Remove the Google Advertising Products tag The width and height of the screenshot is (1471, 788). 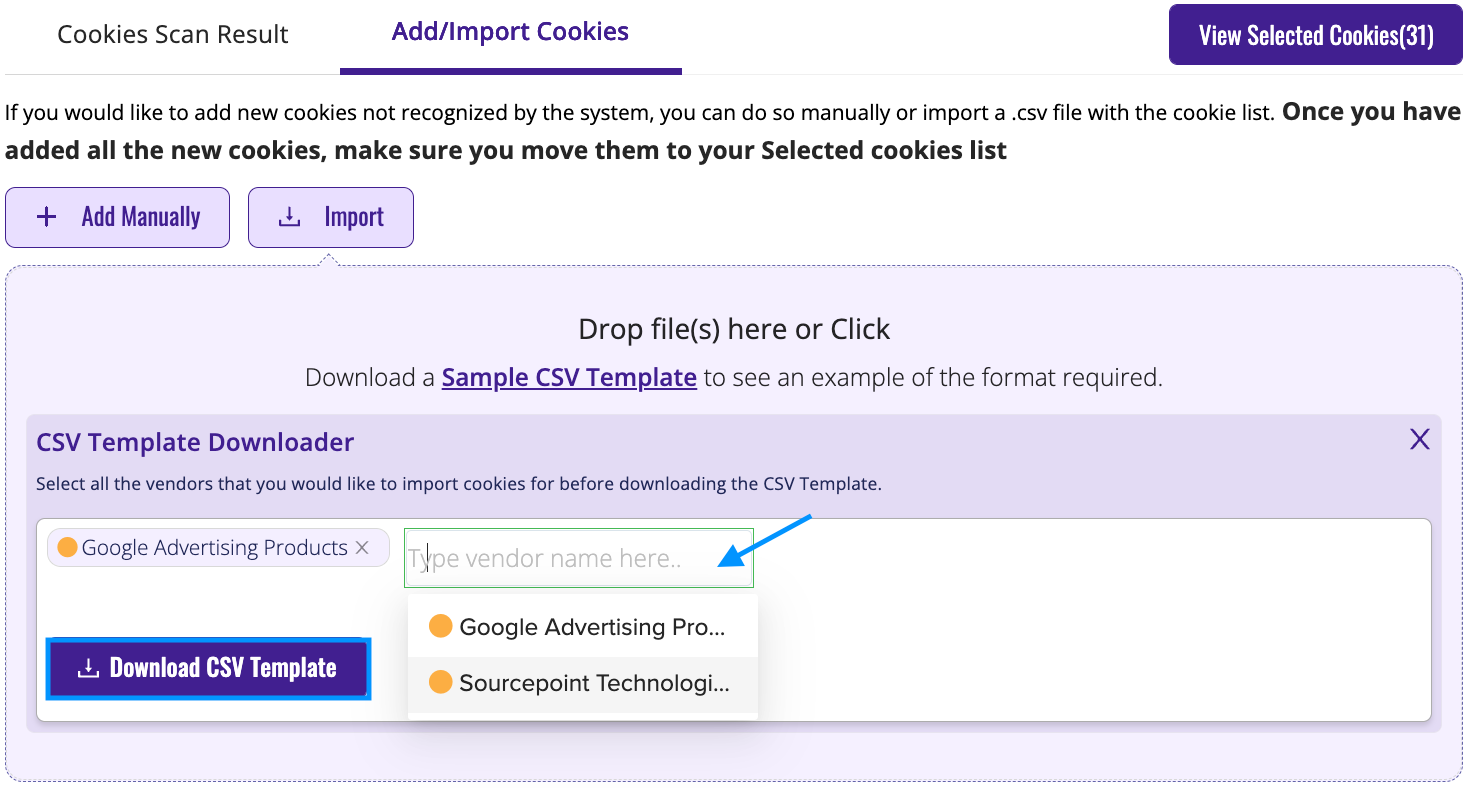[x=362, y=548]
